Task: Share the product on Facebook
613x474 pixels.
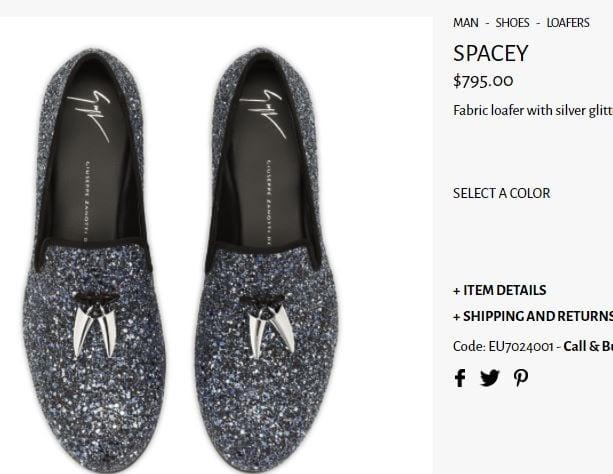Action: (460, 378)
